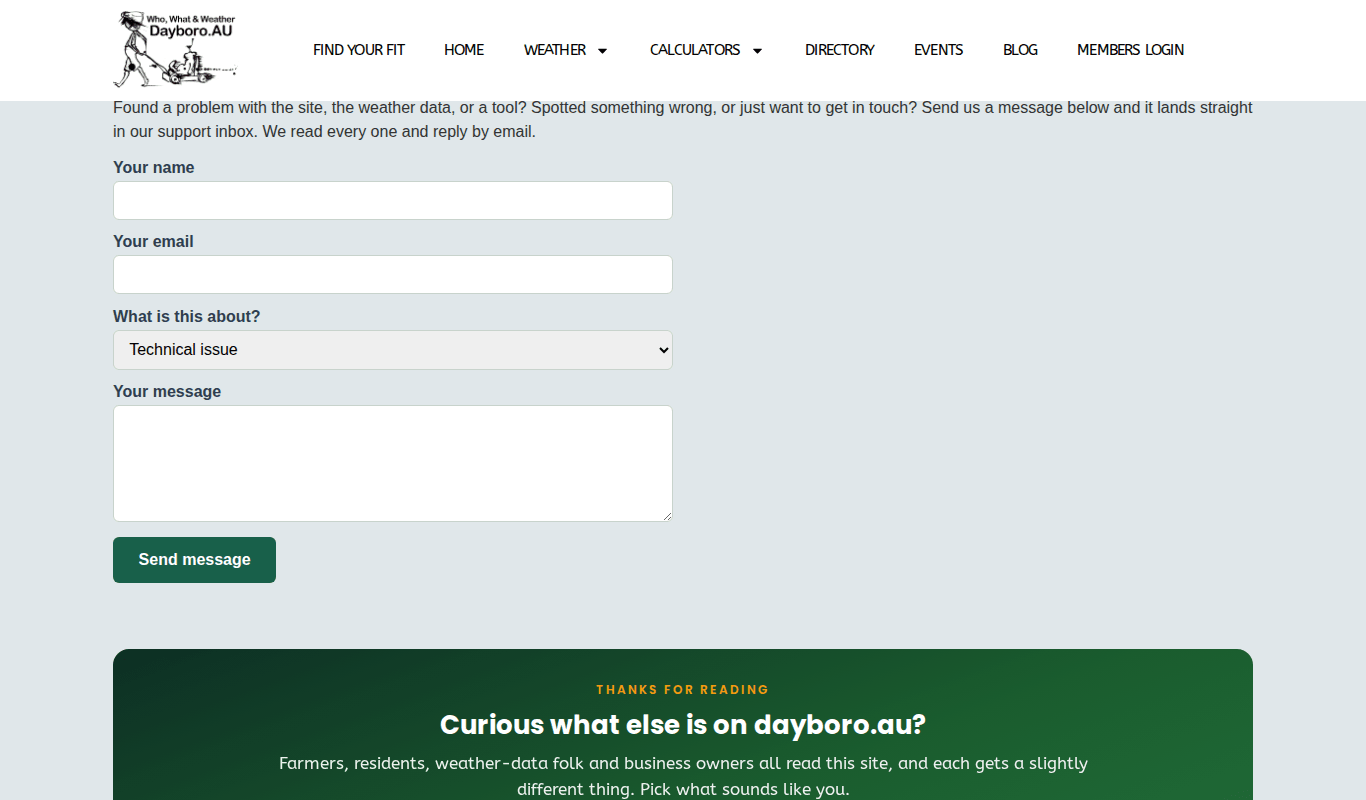This screenshot has width=1366, height=800.
Task: Click the 'Your email' field label
Action: click(153, 242)
